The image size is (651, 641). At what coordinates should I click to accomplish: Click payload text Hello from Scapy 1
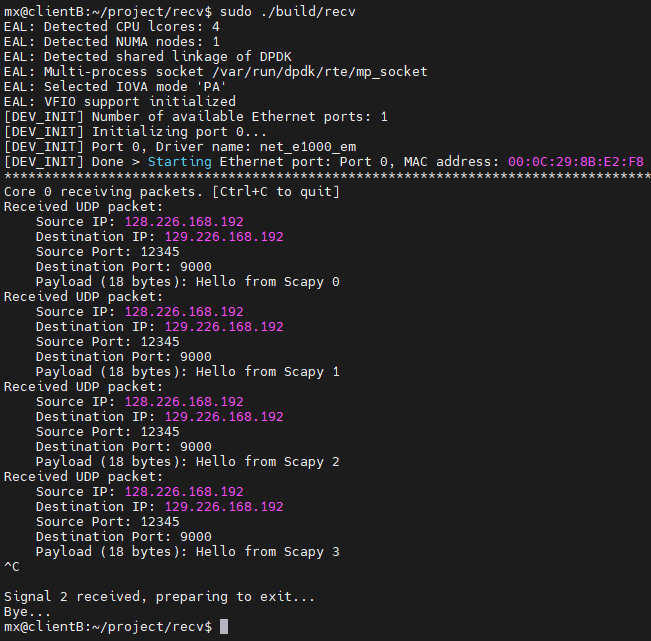point(267,372)
